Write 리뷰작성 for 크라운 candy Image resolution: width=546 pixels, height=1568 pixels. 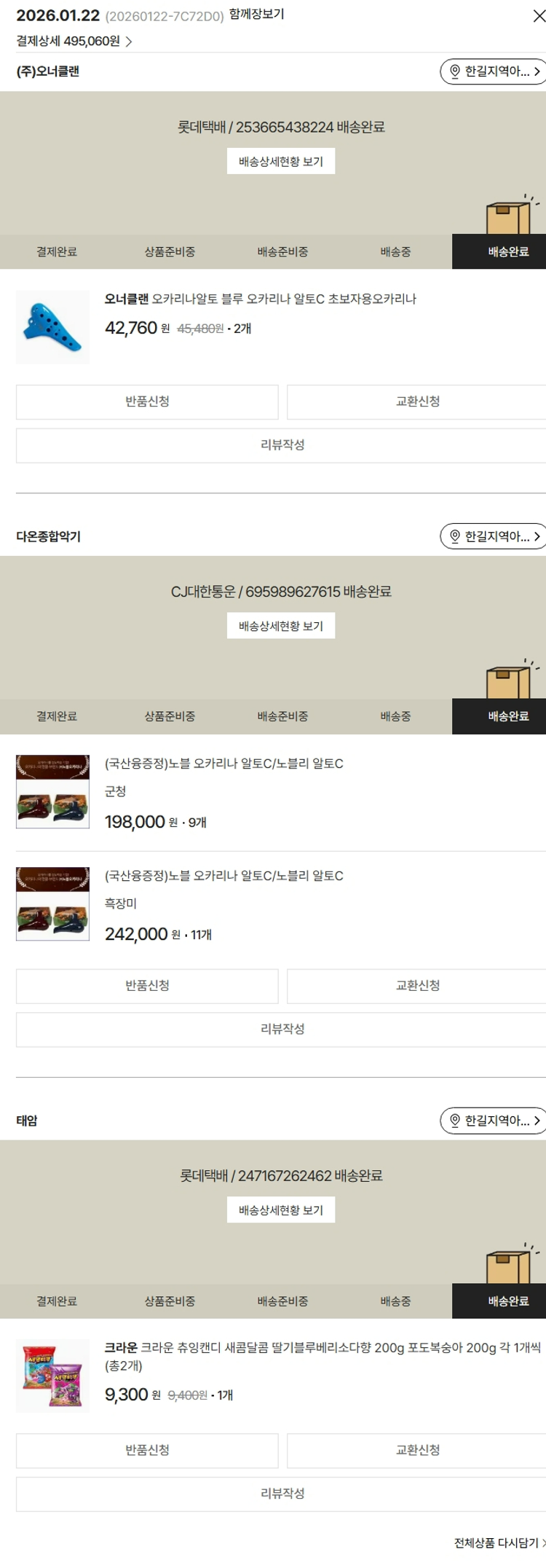[281, 1494]
